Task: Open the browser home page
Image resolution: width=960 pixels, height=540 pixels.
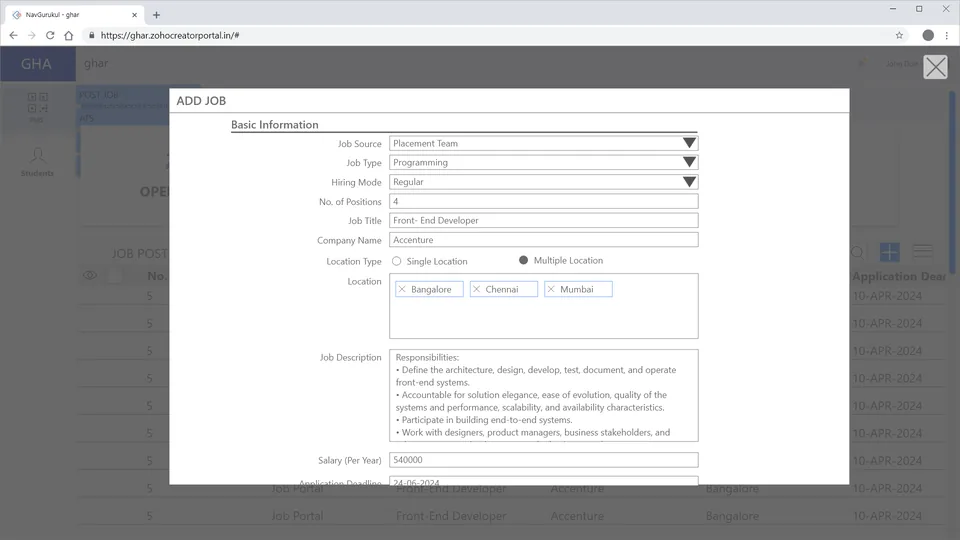Action: tap(69, 36)
